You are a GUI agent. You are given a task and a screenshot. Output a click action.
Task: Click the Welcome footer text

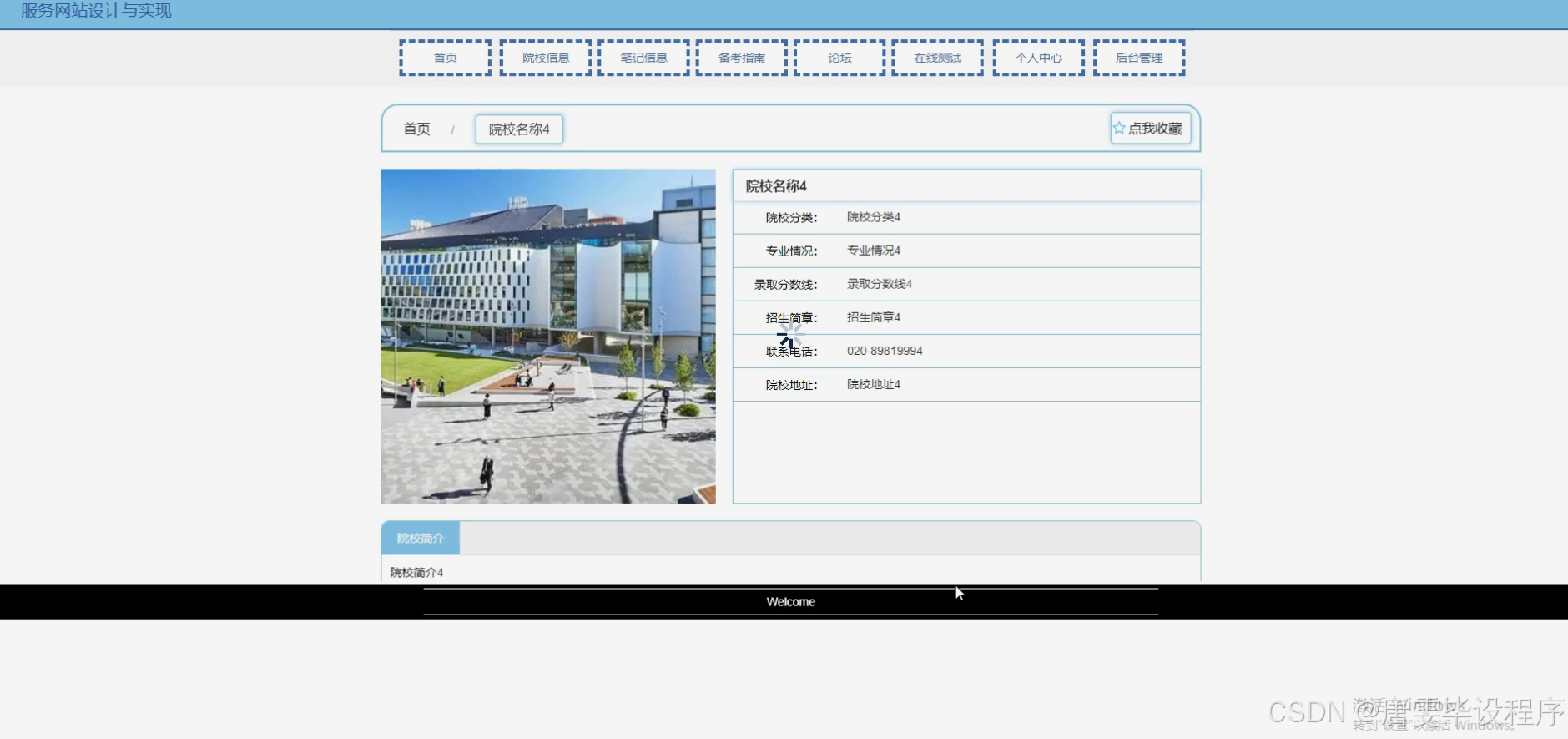[791, 602]
